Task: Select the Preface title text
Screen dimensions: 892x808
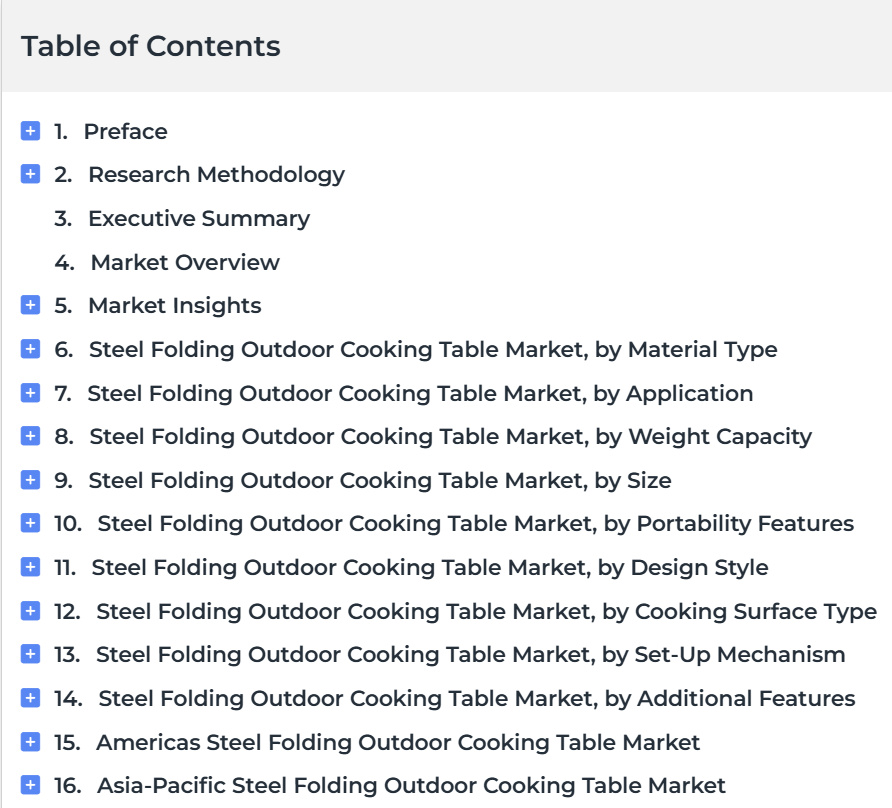Action: (x=126, y=131)
